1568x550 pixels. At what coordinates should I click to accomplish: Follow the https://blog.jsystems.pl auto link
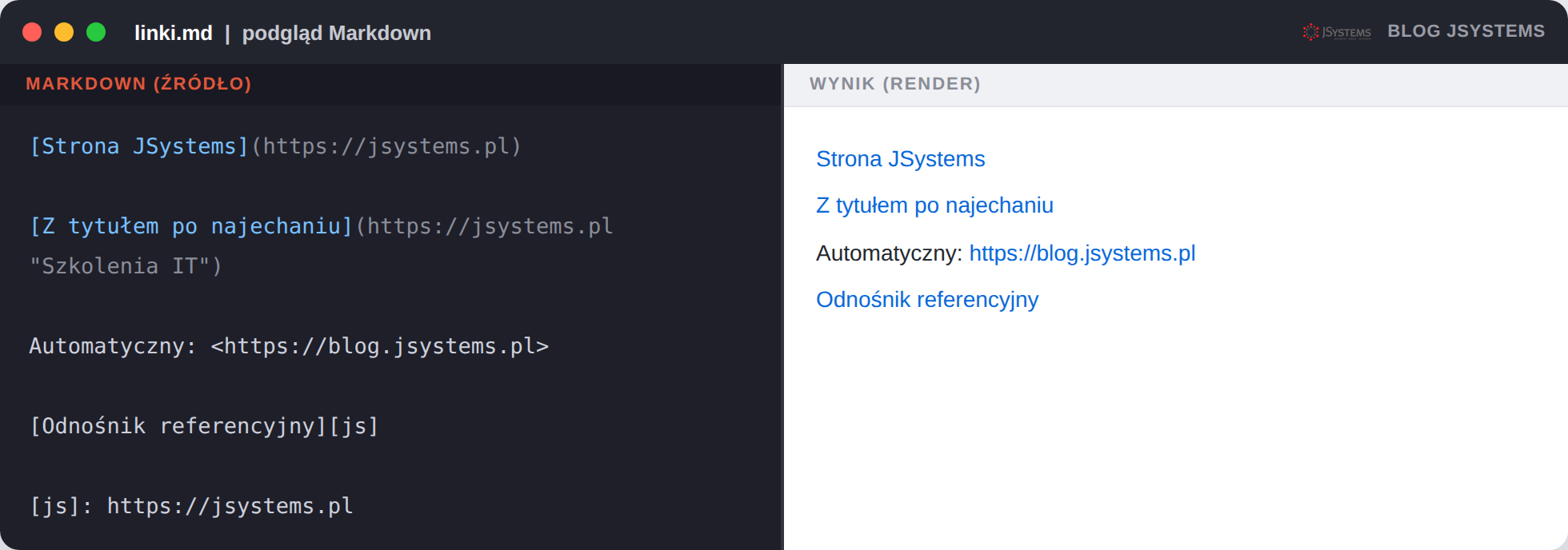[1082, 253]
